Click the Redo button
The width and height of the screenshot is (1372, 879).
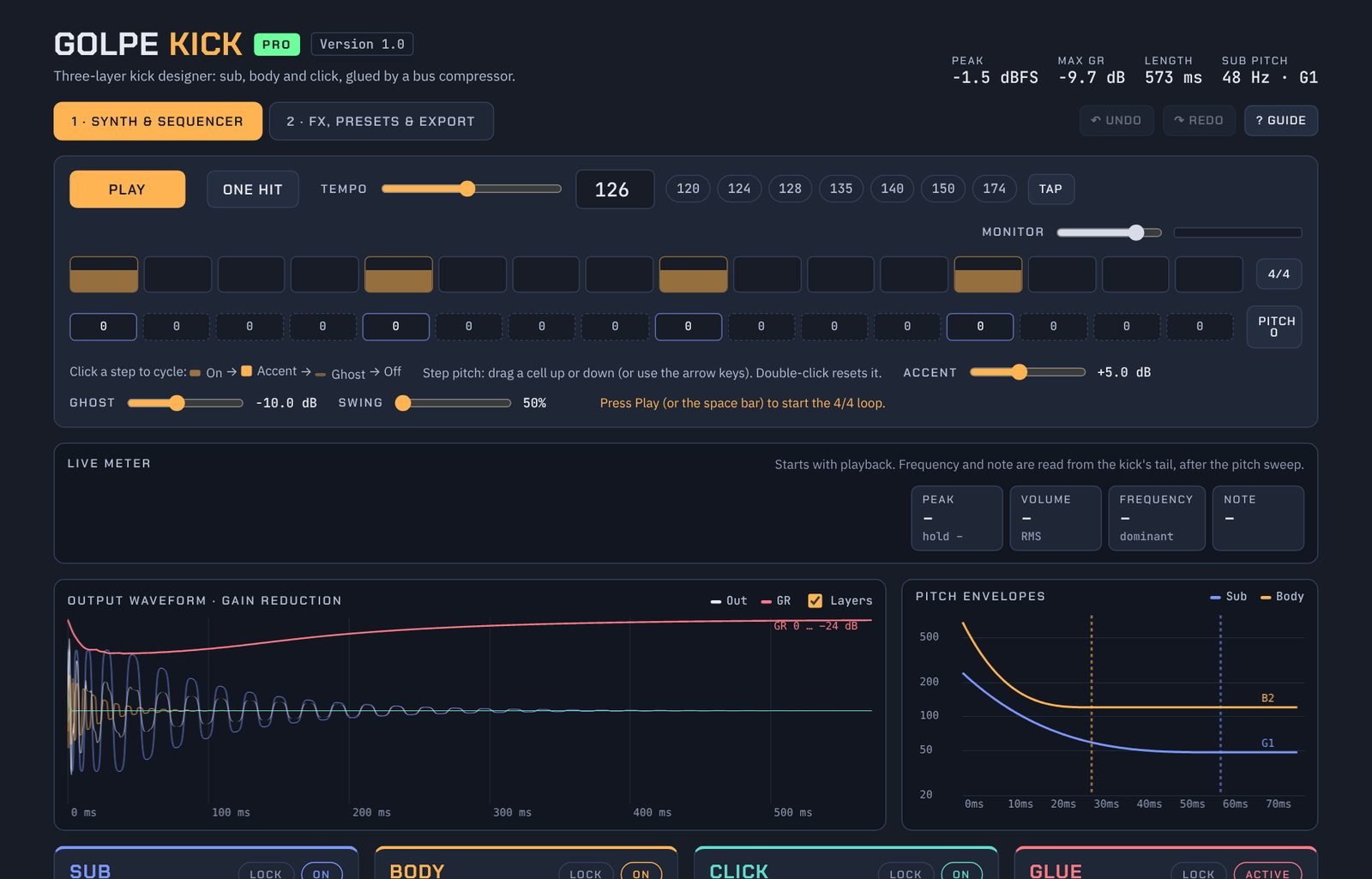1199,120
